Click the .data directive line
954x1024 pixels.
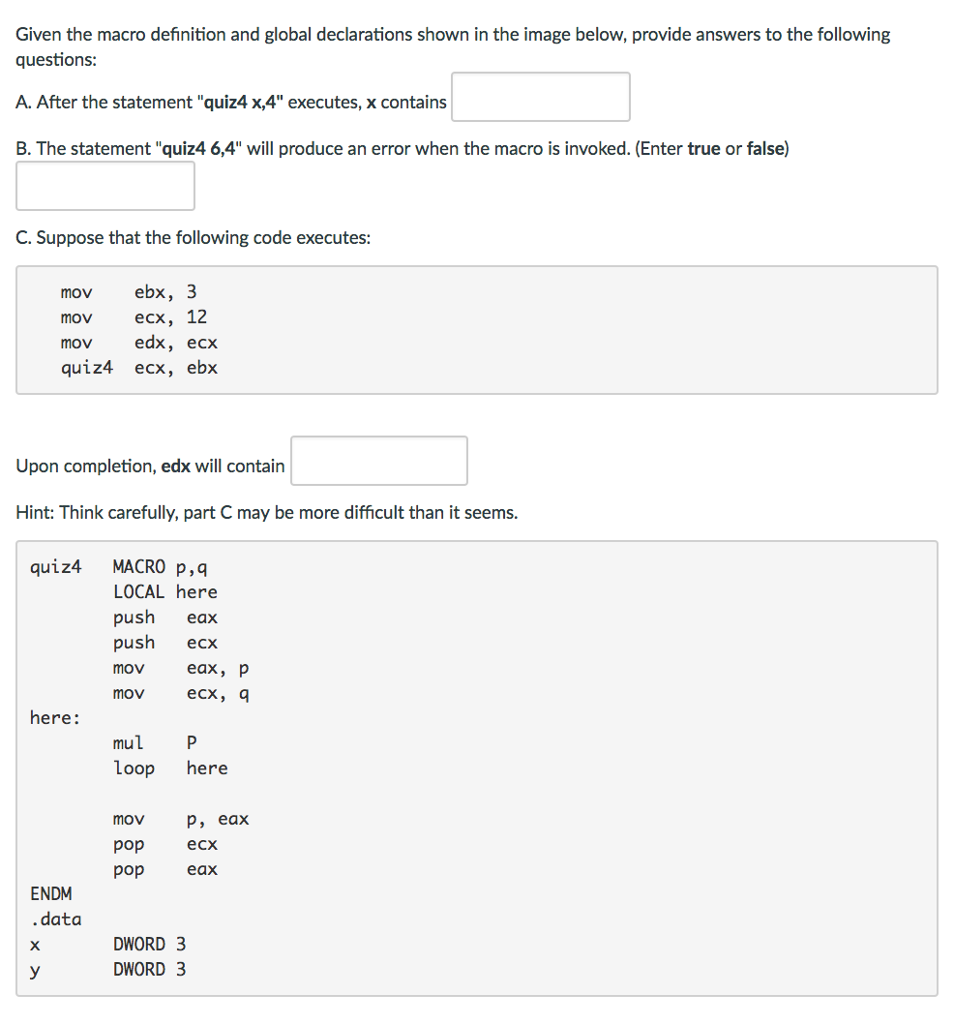54,918
